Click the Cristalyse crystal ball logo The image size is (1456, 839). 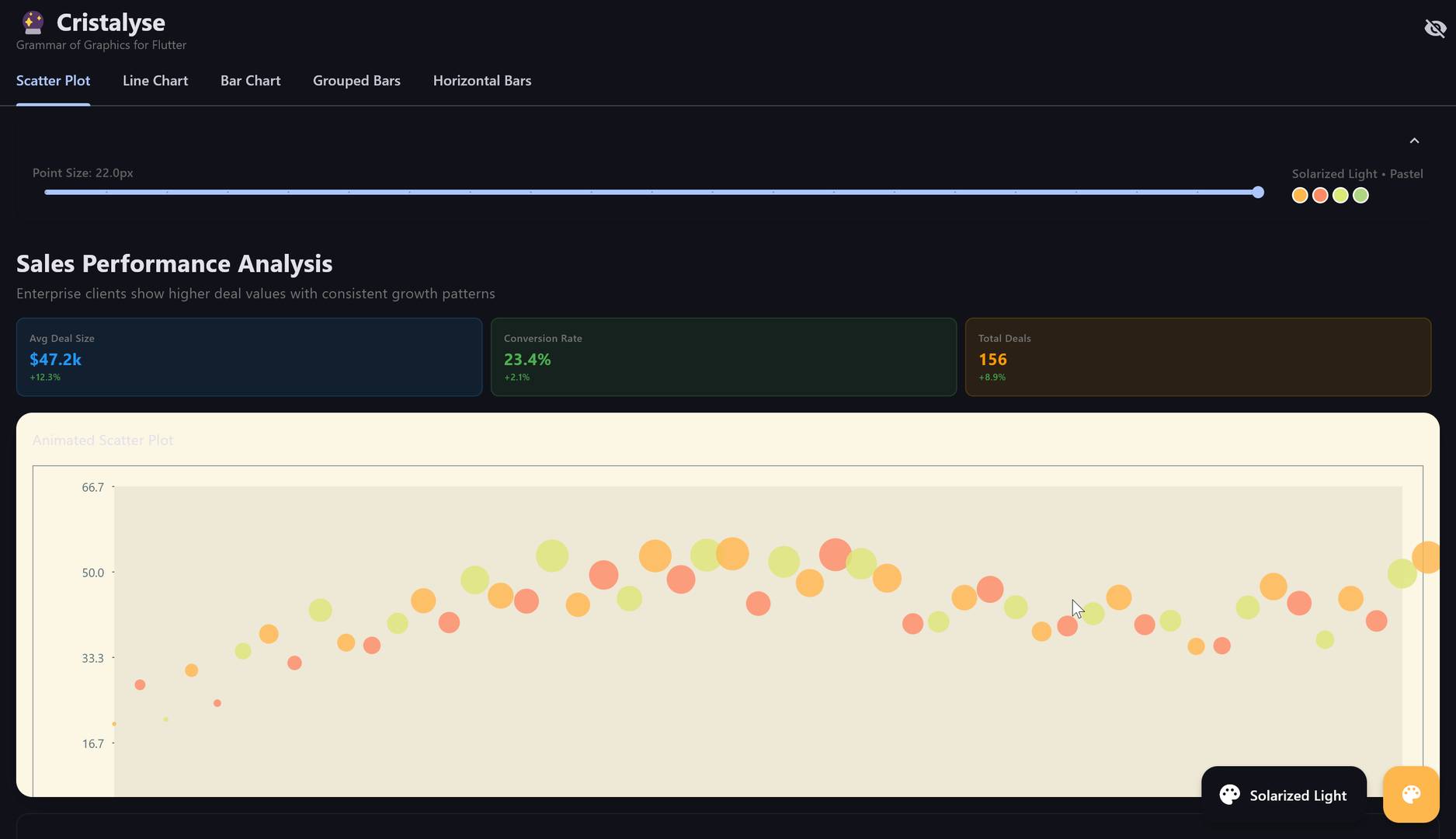(33, 23)
